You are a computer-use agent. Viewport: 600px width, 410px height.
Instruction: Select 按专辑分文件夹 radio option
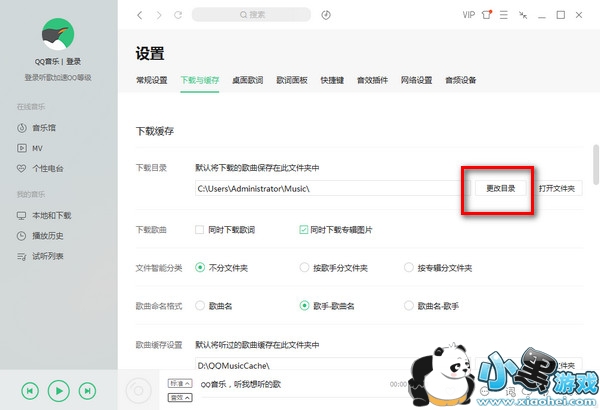pyautogui.click(x=409, y=268)
